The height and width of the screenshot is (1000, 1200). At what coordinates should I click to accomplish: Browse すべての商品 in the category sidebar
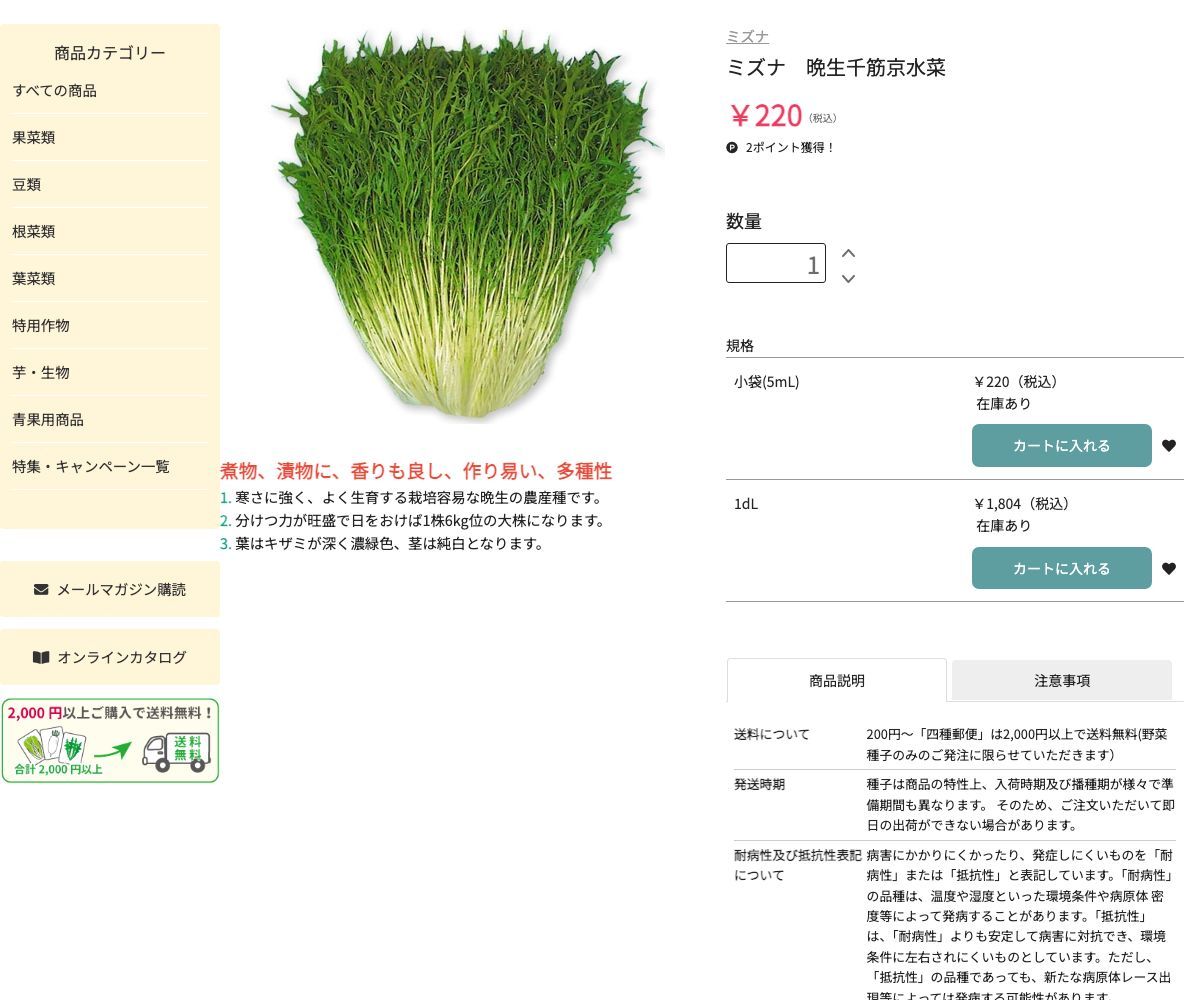[55, 90]
